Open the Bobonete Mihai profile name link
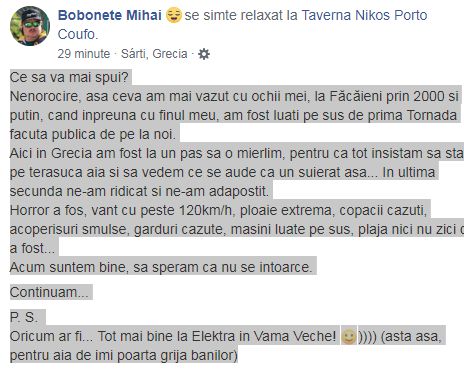464x374 pixels. (110, 15)
